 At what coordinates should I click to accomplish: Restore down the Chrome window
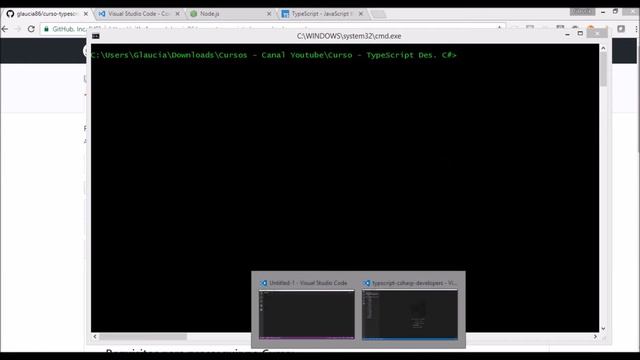tap(615, 12)
